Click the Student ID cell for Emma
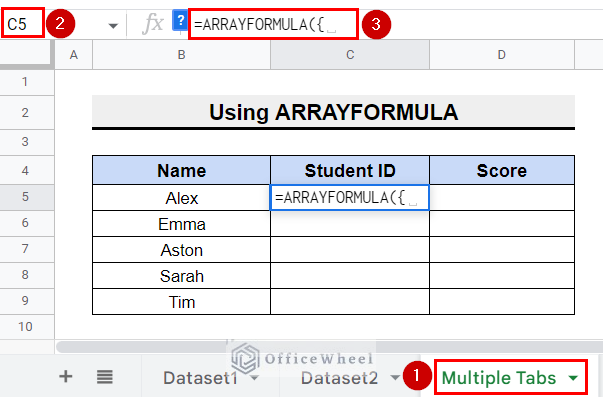603x397 pixels. click(350, 224)
